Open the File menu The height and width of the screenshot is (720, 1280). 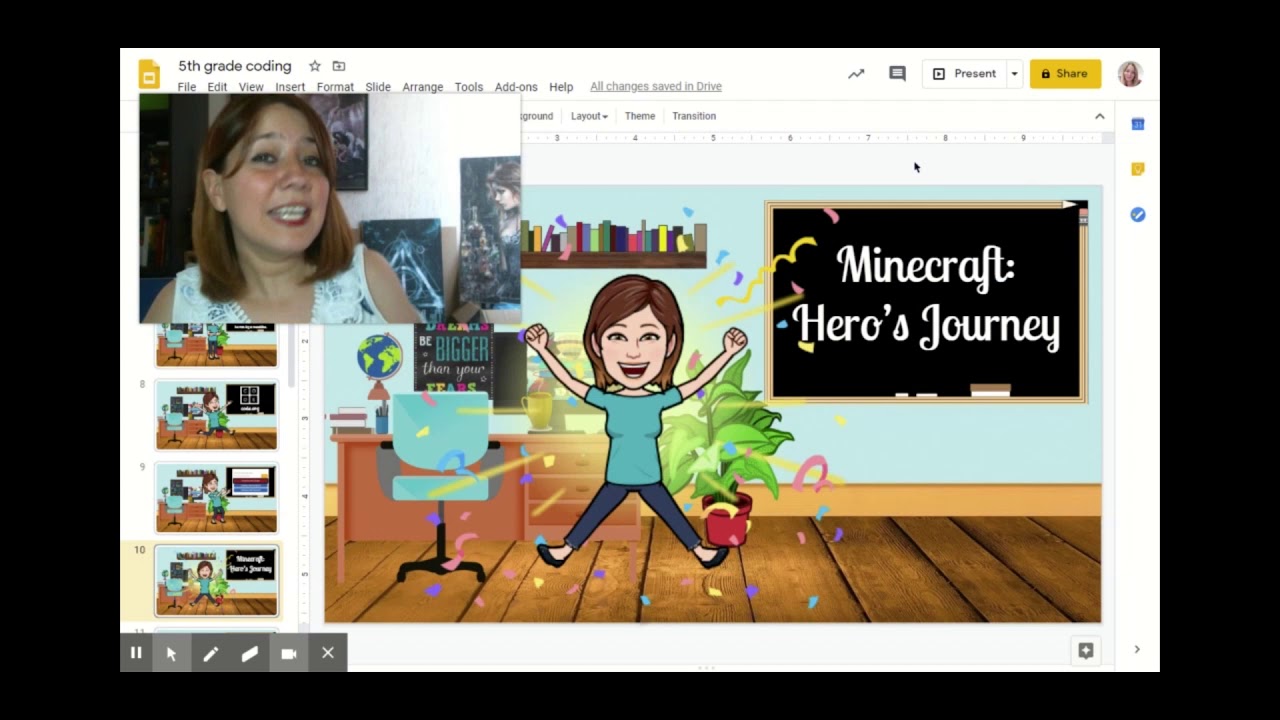click(187, 87)
